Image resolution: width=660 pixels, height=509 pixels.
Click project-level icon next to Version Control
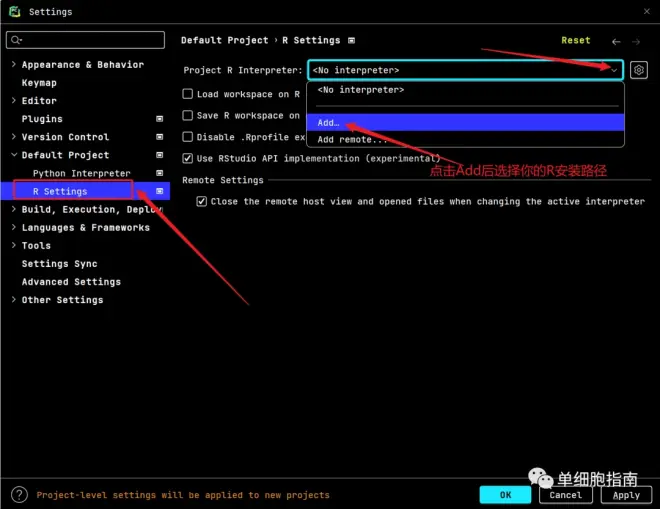[160, 137]
